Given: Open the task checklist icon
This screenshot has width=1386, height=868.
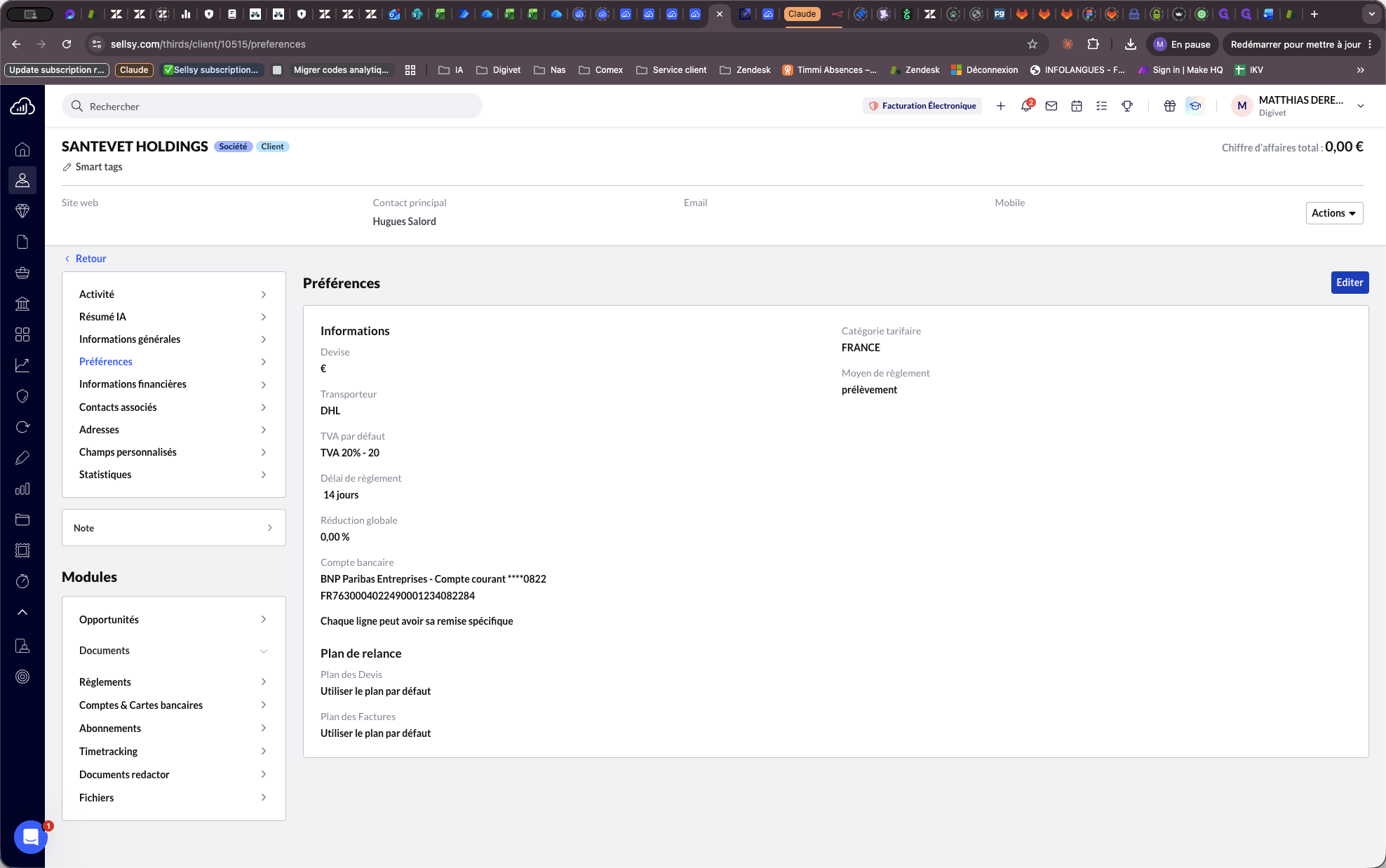Looking at the screenshot, I should tap(1102, 106).
